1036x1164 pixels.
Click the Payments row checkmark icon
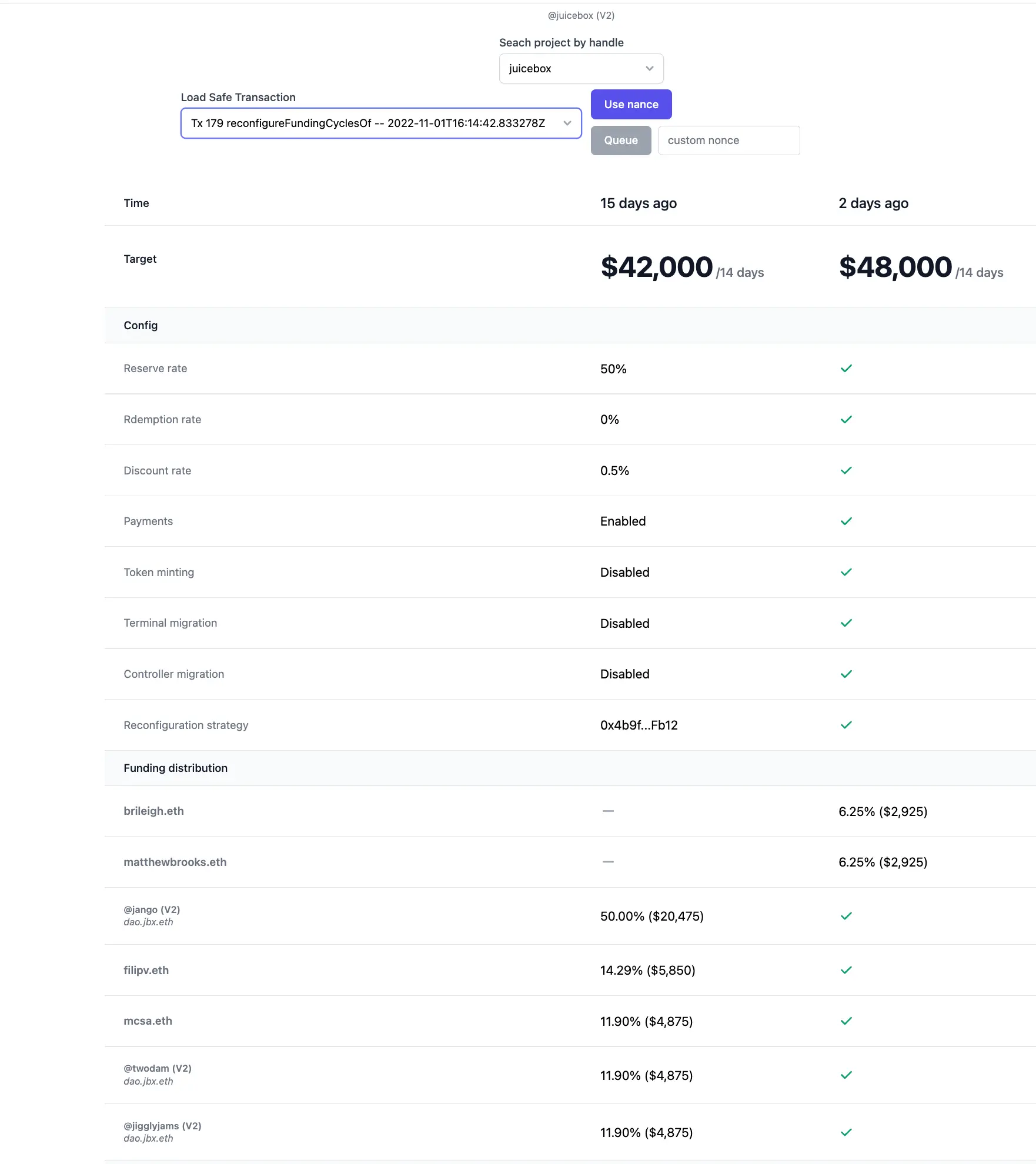[x=845, y=521]
